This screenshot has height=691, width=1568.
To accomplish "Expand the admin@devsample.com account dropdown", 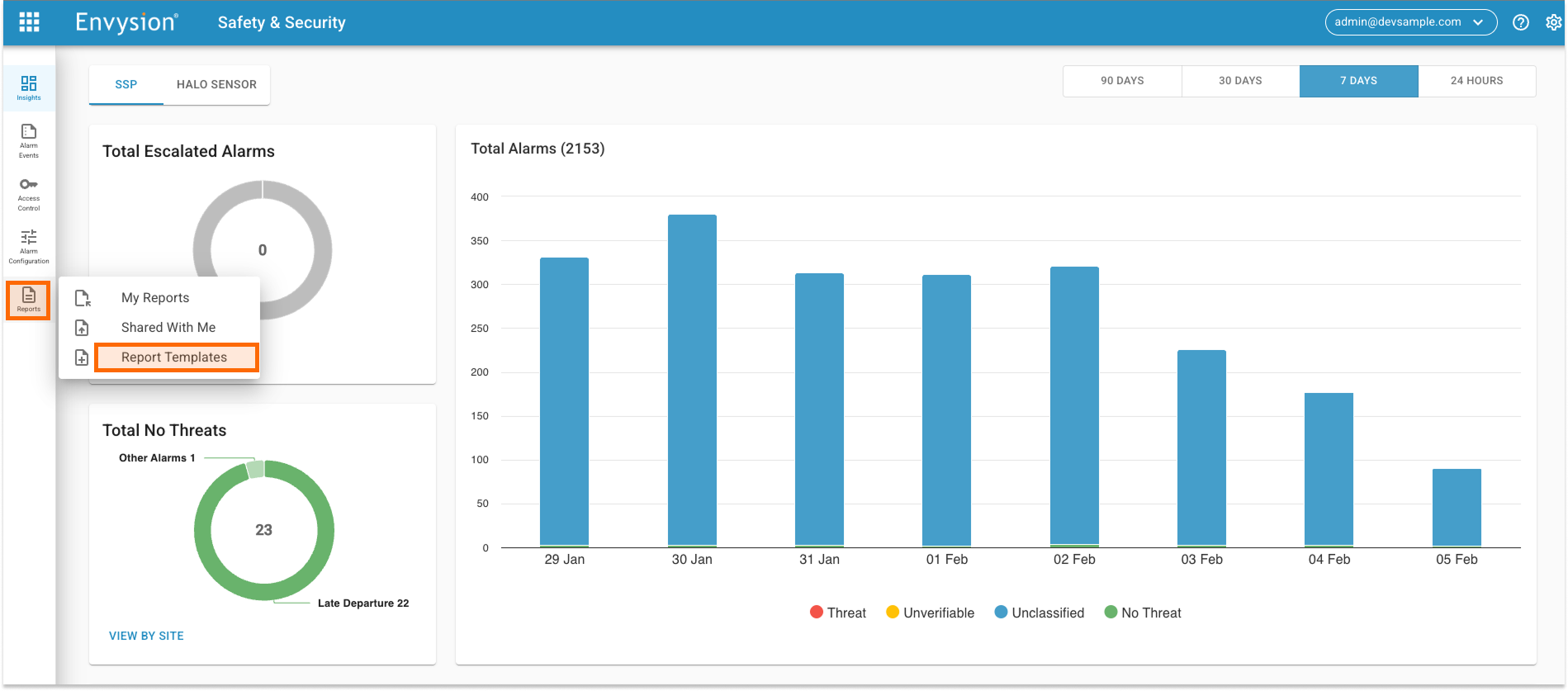I will [x=1410, y=22].
